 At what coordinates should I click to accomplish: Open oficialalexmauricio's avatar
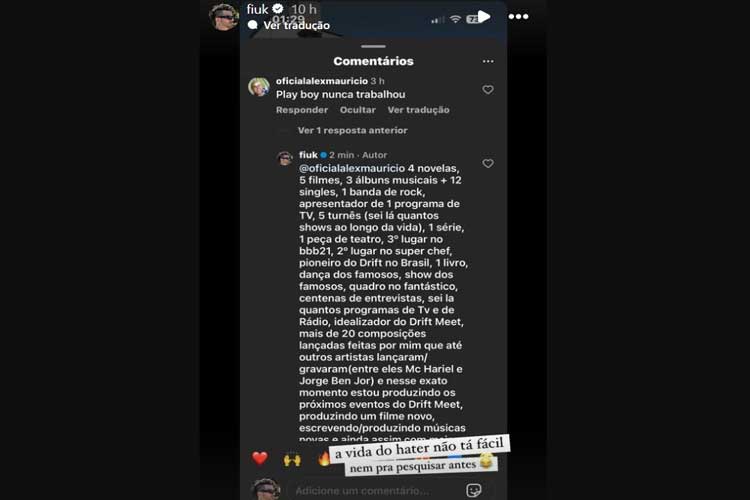259,87
